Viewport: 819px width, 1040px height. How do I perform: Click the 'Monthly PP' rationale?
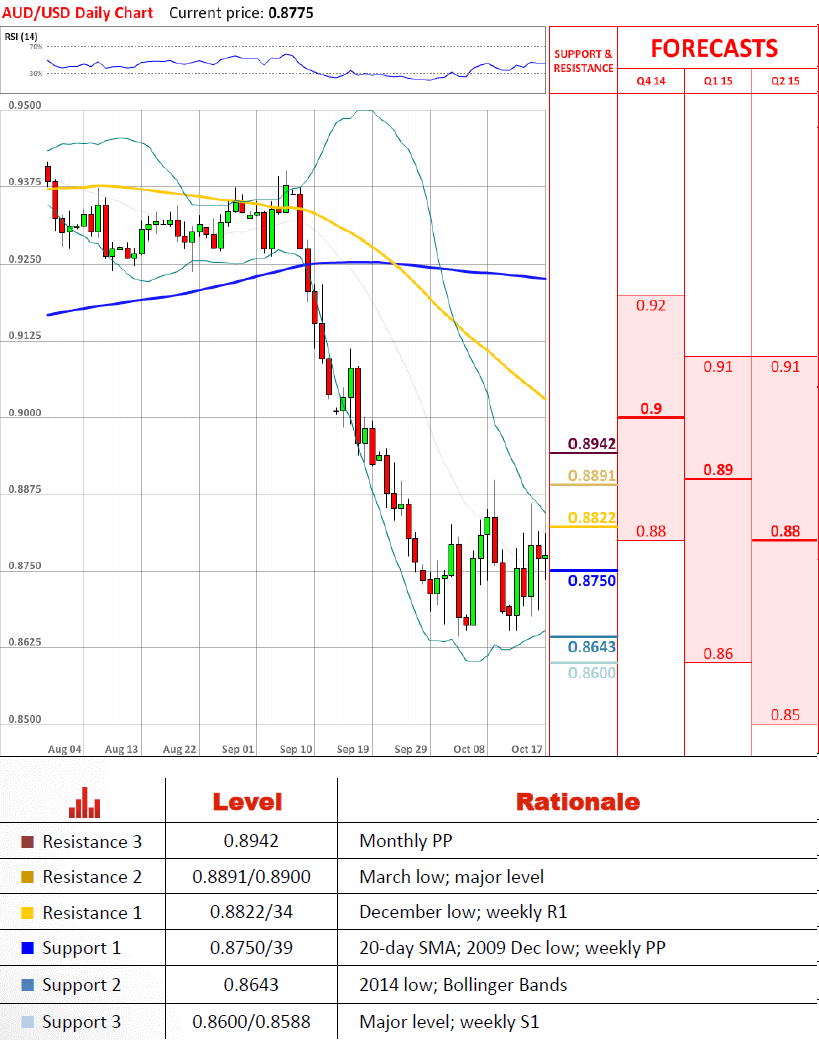click(406, 841)
